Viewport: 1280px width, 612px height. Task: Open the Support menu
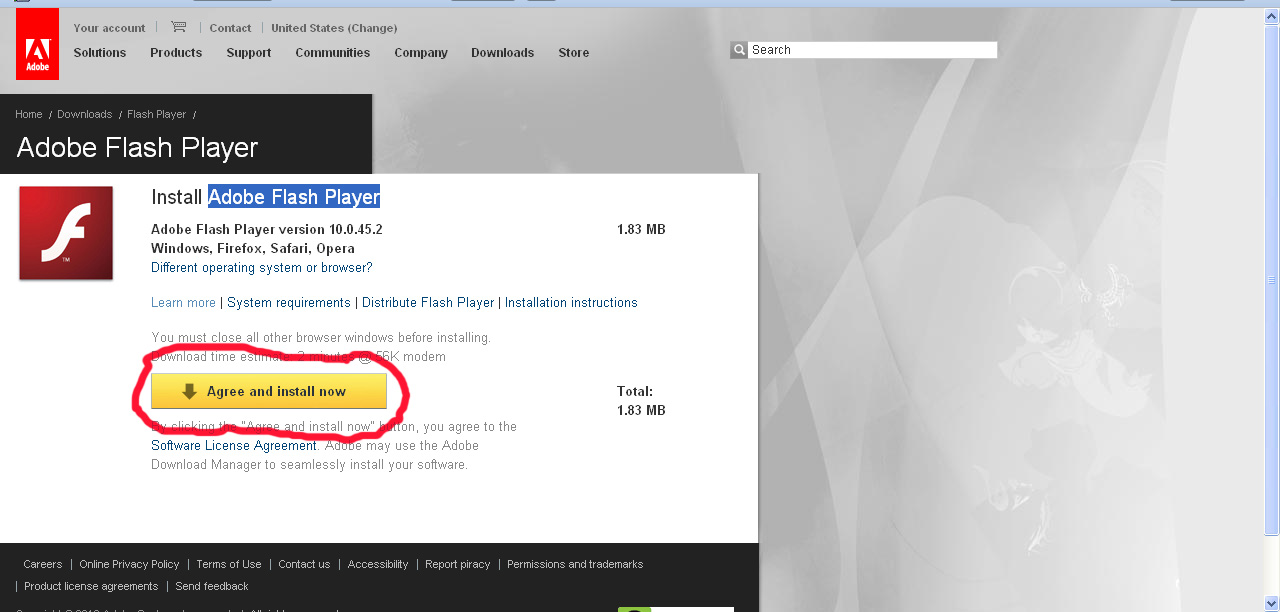(248, 53)
